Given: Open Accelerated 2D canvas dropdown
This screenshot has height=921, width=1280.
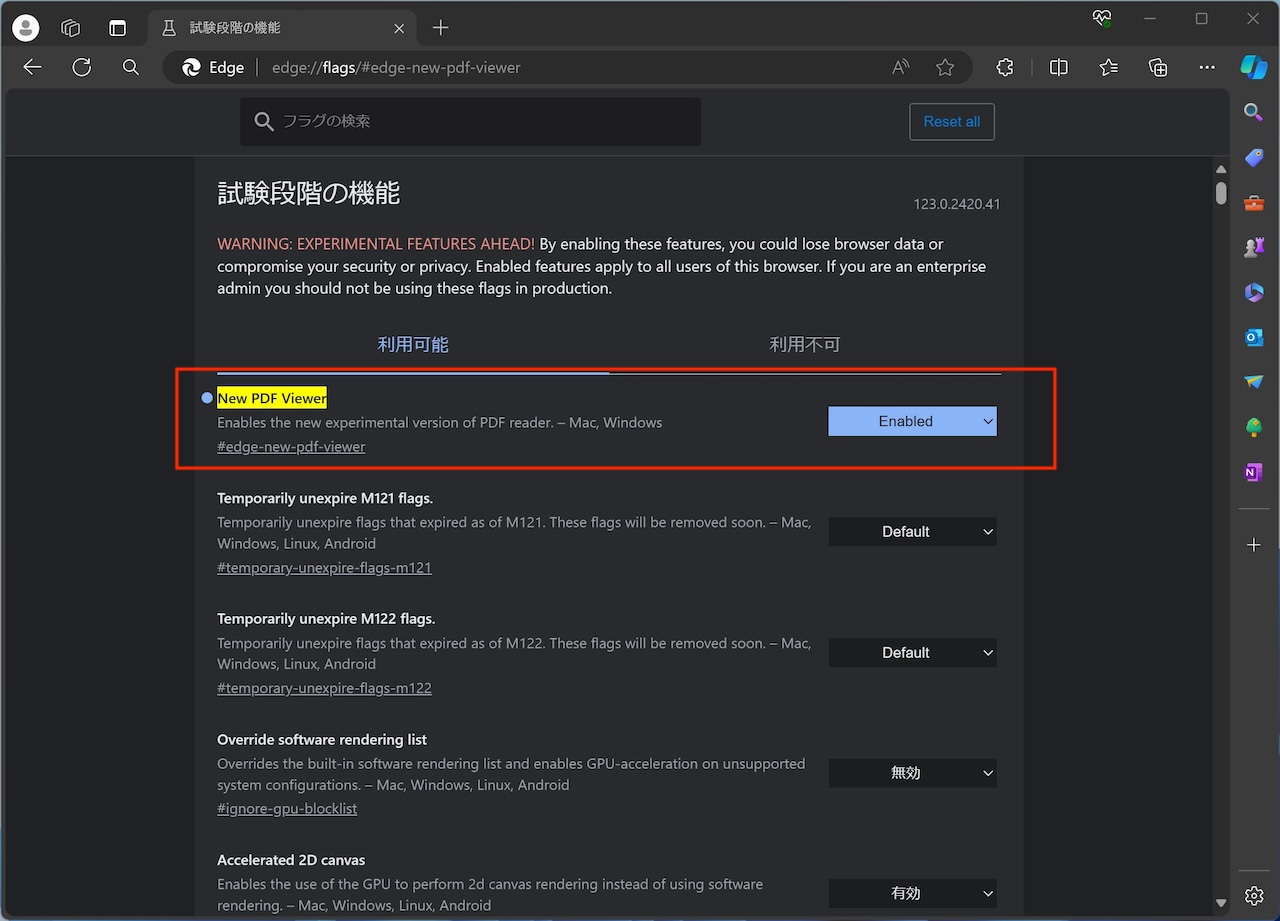Looking at the screenshot, I should pyautogui.click(x=912, y=893).
